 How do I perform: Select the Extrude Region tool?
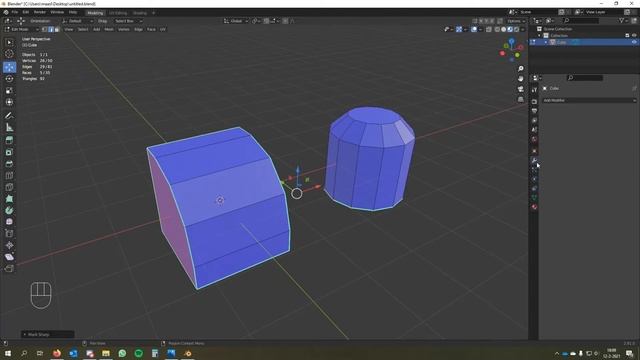9,140
